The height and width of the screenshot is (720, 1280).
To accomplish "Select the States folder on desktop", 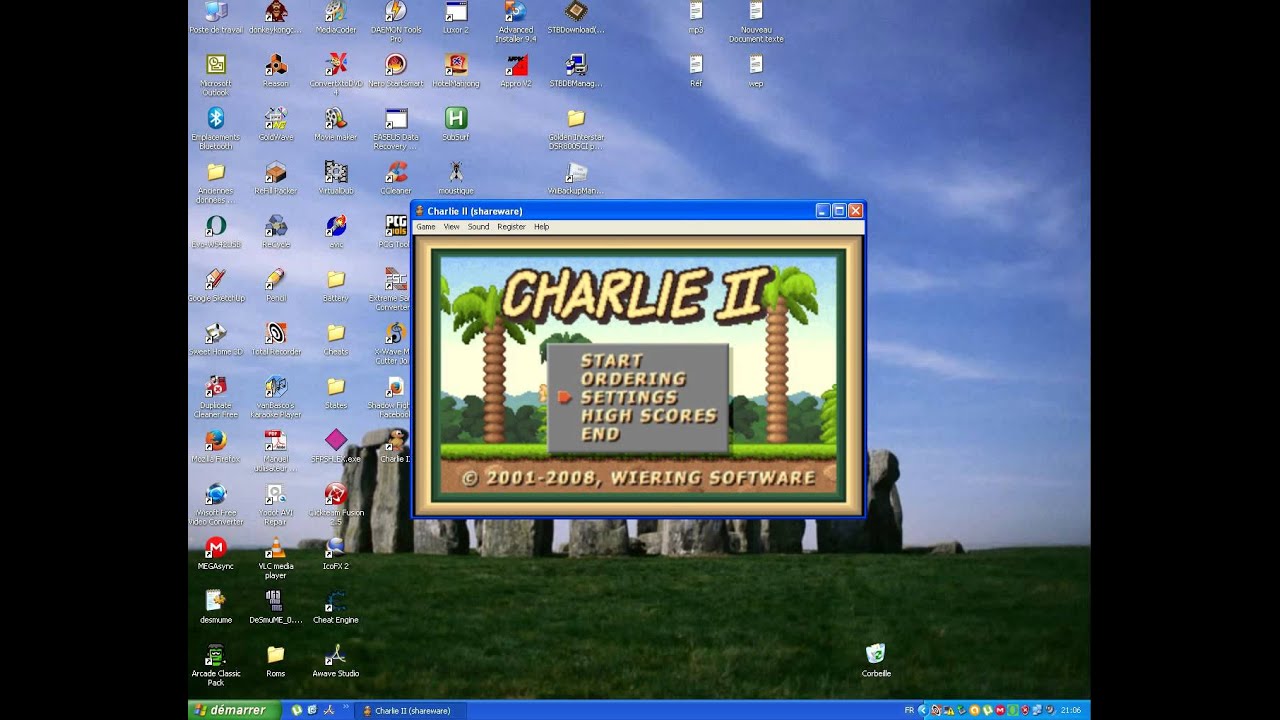I will [x=336, y=393].
